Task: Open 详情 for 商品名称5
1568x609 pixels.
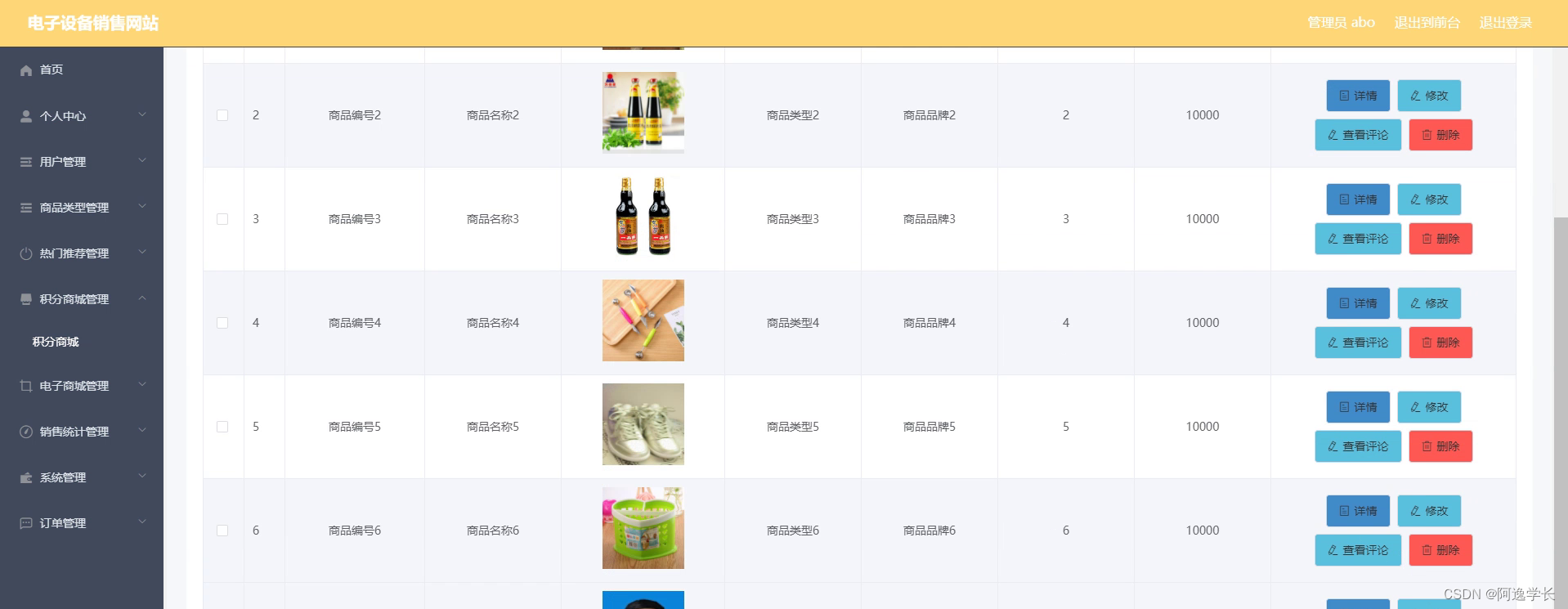Action: coord(1358,407)
